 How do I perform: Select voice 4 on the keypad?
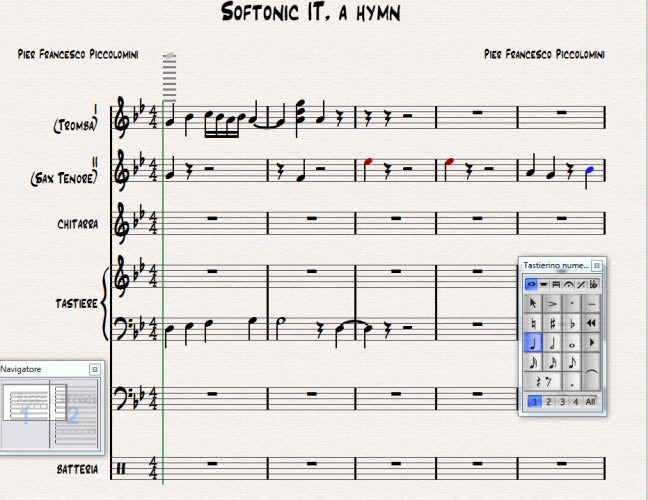[575, 402]
